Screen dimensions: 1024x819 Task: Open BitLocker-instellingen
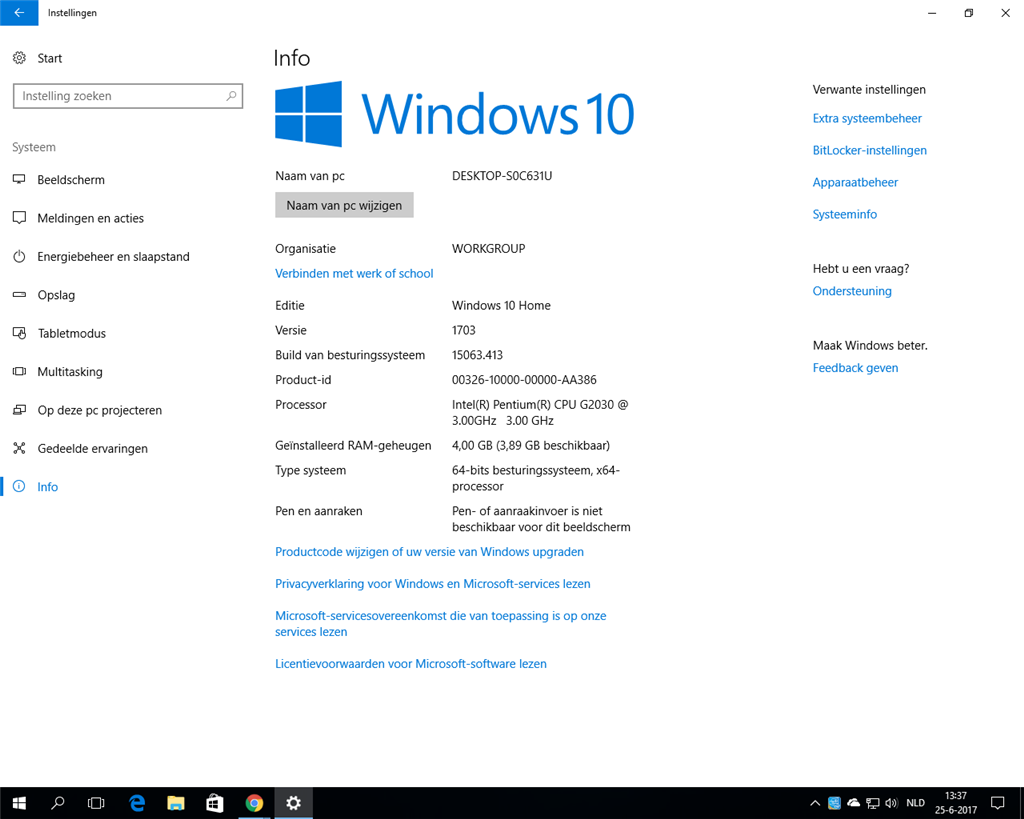click(869, 150)
